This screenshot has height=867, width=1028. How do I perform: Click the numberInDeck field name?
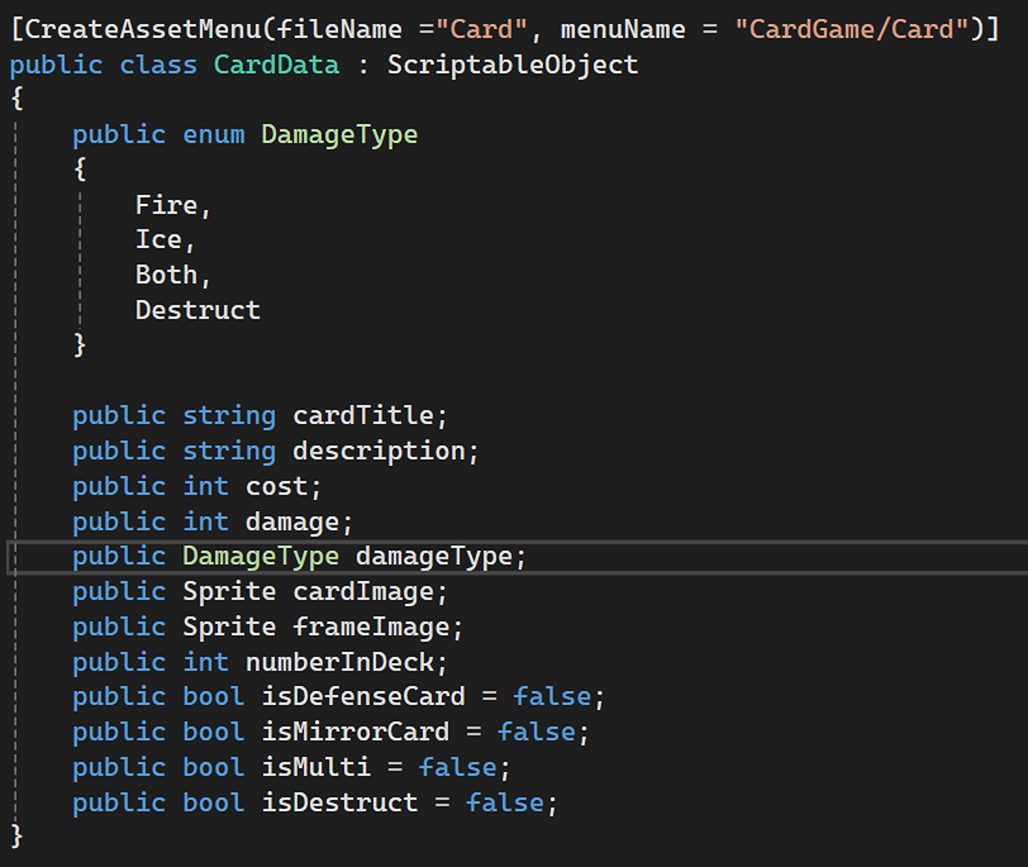(339, 662)
